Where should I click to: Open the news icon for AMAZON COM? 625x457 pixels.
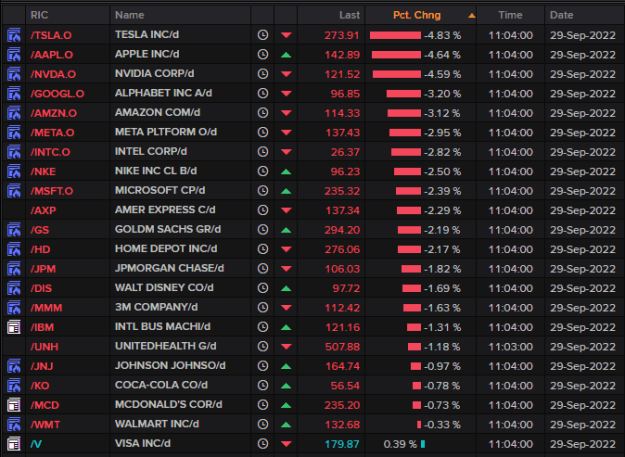(x=14, y=113)
